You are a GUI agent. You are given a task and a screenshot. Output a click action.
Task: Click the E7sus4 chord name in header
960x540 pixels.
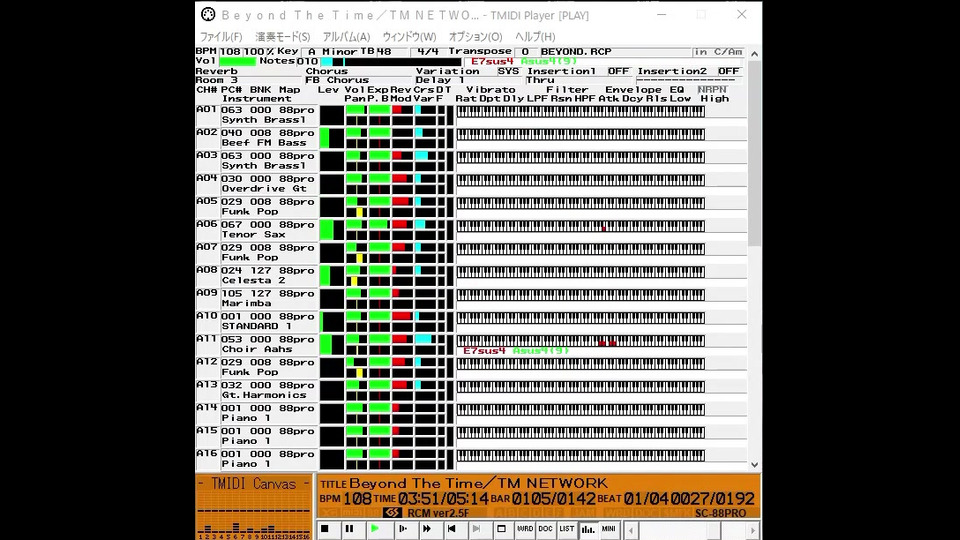[492, 61]
